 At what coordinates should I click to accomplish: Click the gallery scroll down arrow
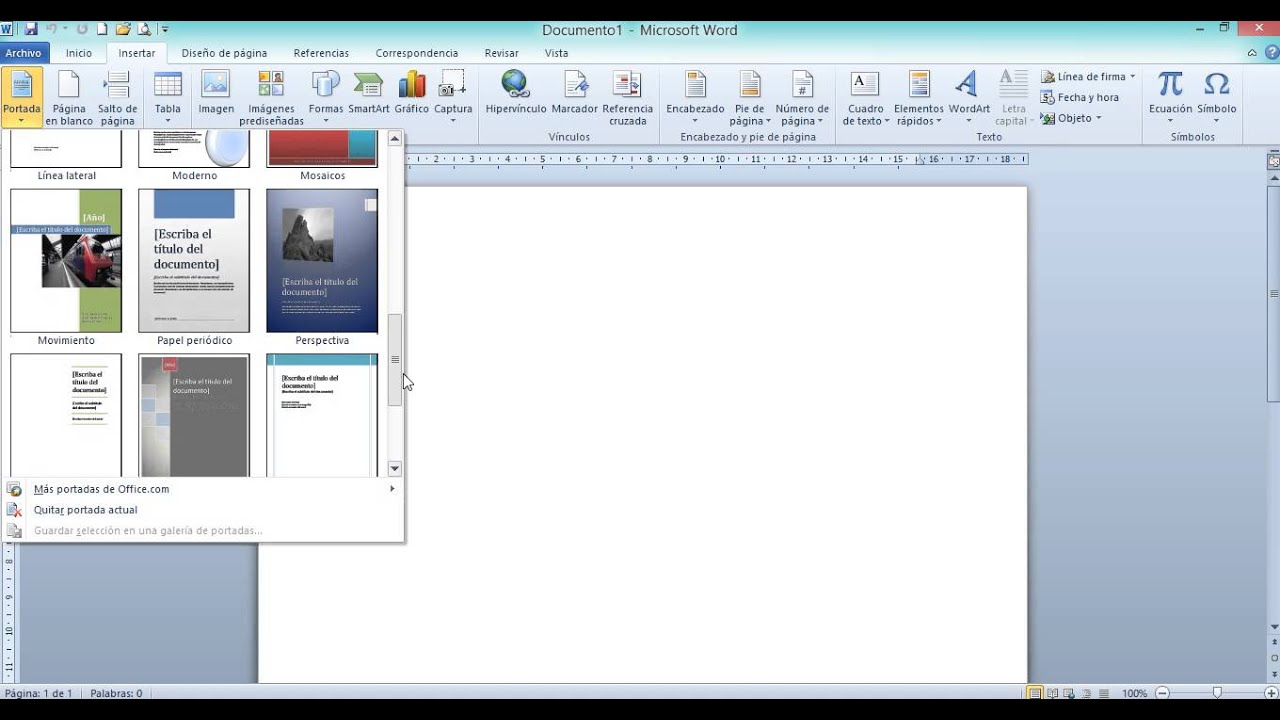pos(395,469)
